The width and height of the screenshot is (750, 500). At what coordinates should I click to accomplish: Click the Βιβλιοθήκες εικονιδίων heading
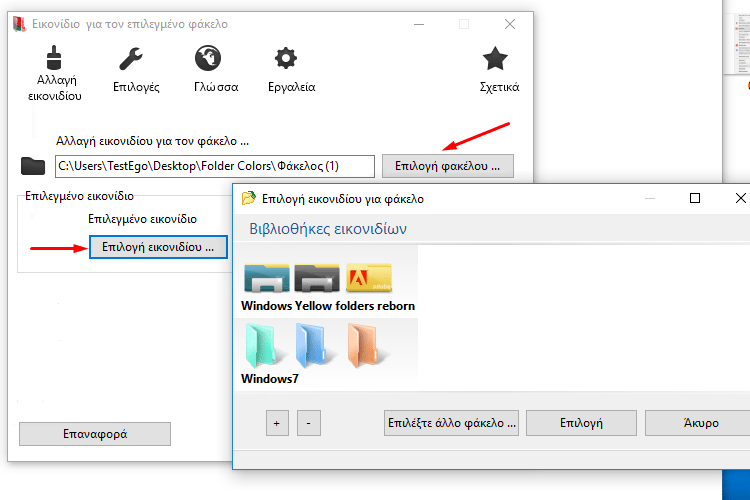click(x=328, y=229)
